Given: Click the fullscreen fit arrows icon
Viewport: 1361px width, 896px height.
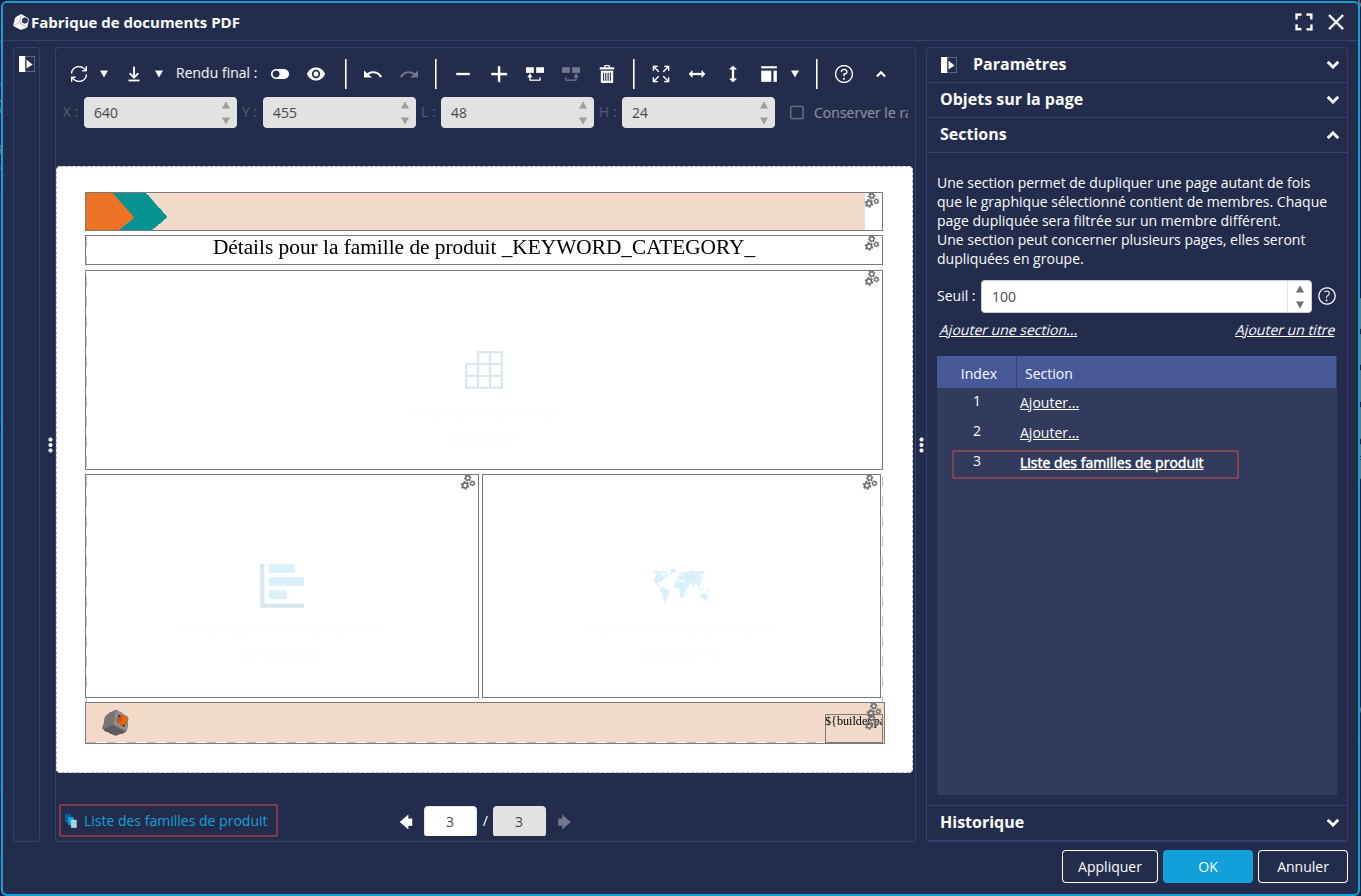Looking at the screenshot, I should pos(660,74).
